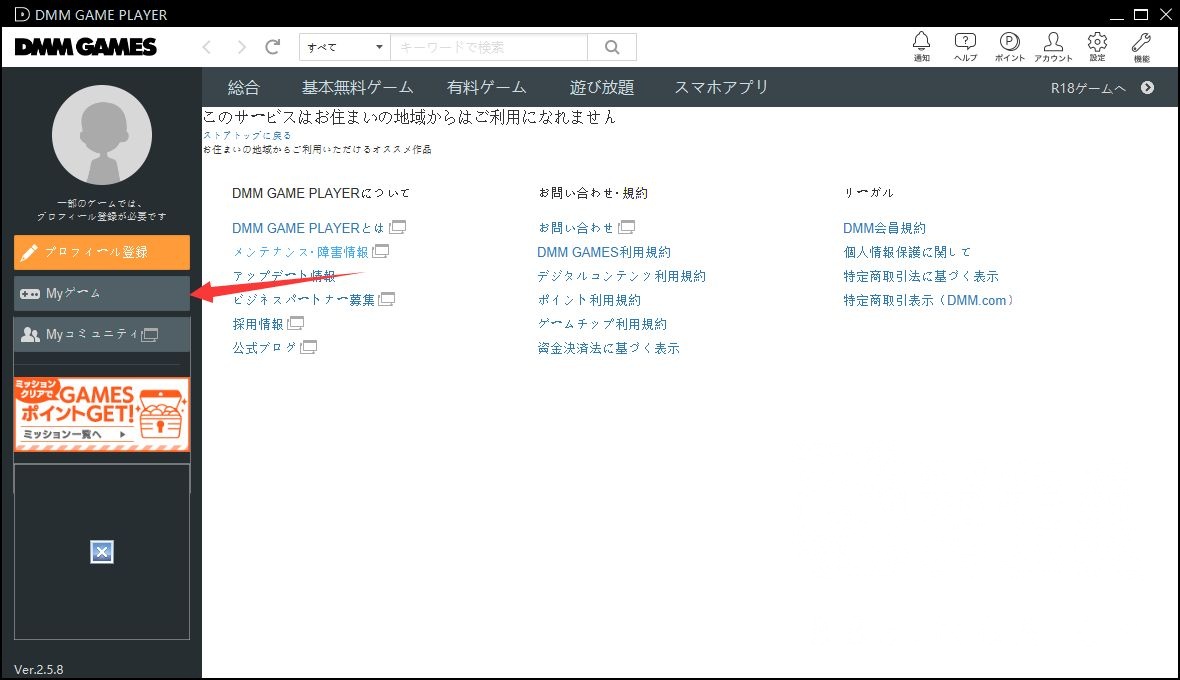Open the GAMESポイントGET mission banner
1180x680 pixels.
[x=100, y=412]
